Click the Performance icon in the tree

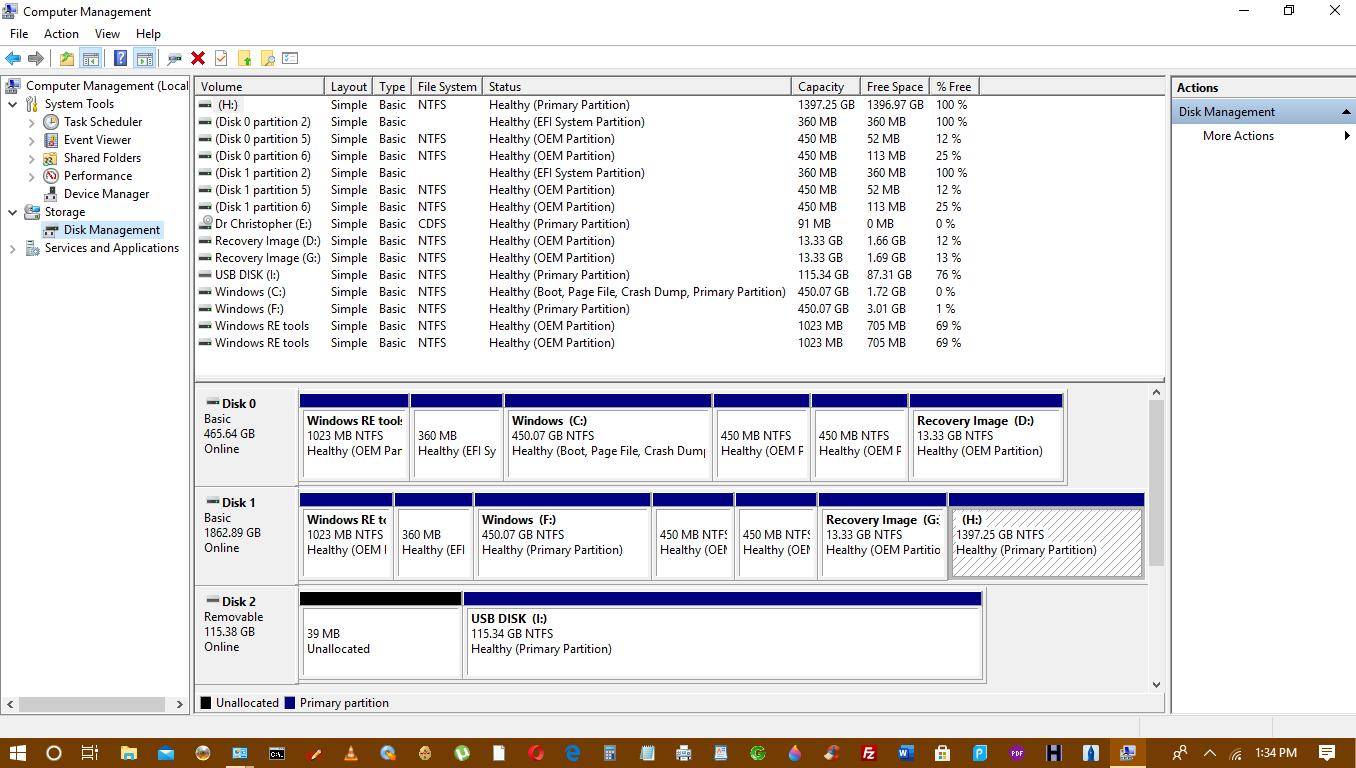51,176
